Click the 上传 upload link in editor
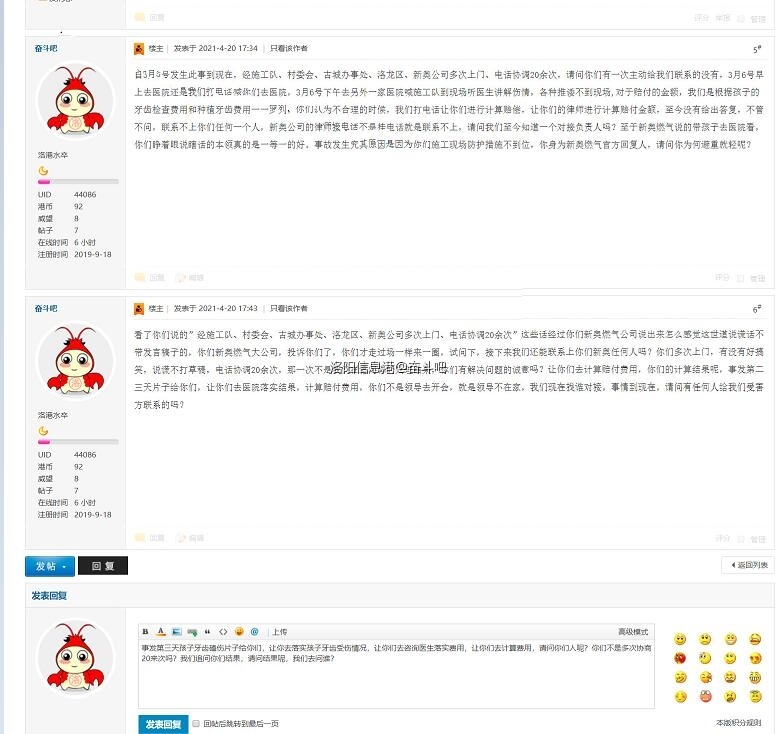The width and height of the screenshot is (776, 734). [x=280, y=632]
